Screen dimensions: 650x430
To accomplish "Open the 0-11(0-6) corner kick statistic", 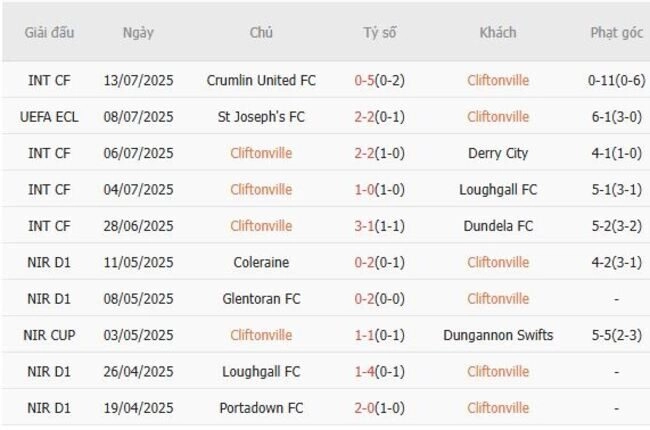I will coord(616,80).
